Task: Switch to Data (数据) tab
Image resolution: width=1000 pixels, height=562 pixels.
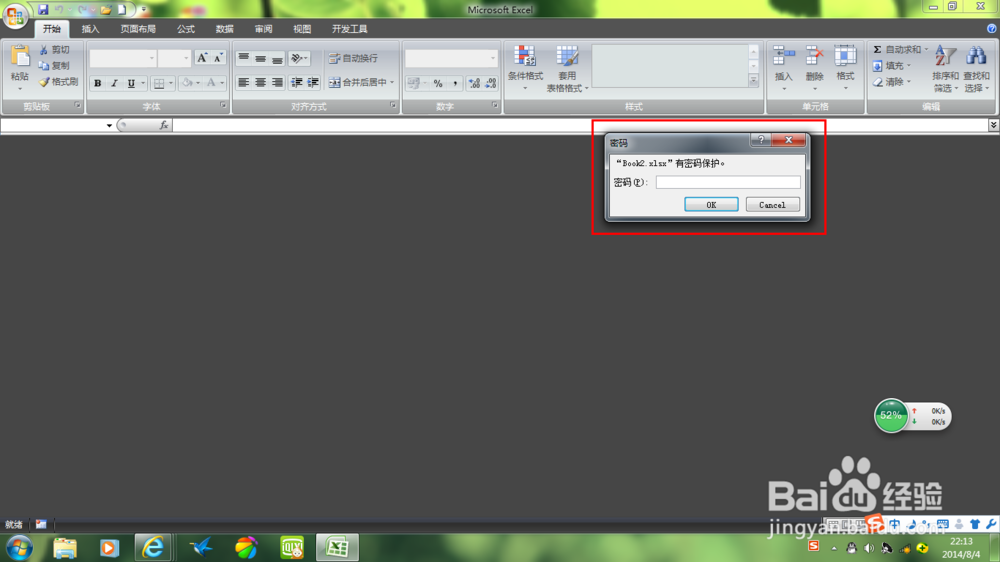Action: (x=224, y=29)
